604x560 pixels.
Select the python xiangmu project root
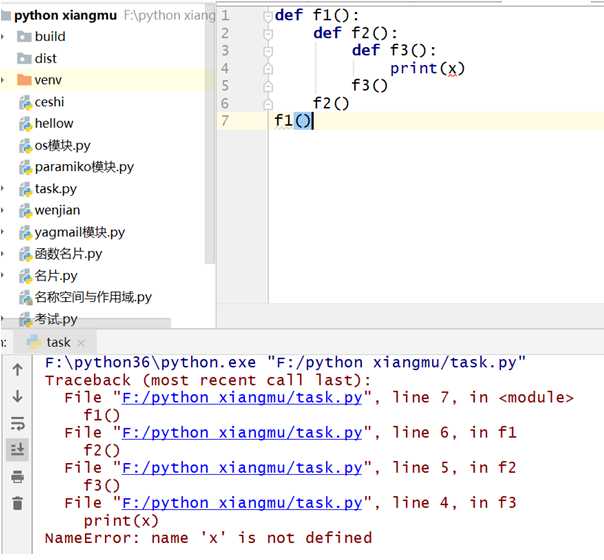[65, 15]
